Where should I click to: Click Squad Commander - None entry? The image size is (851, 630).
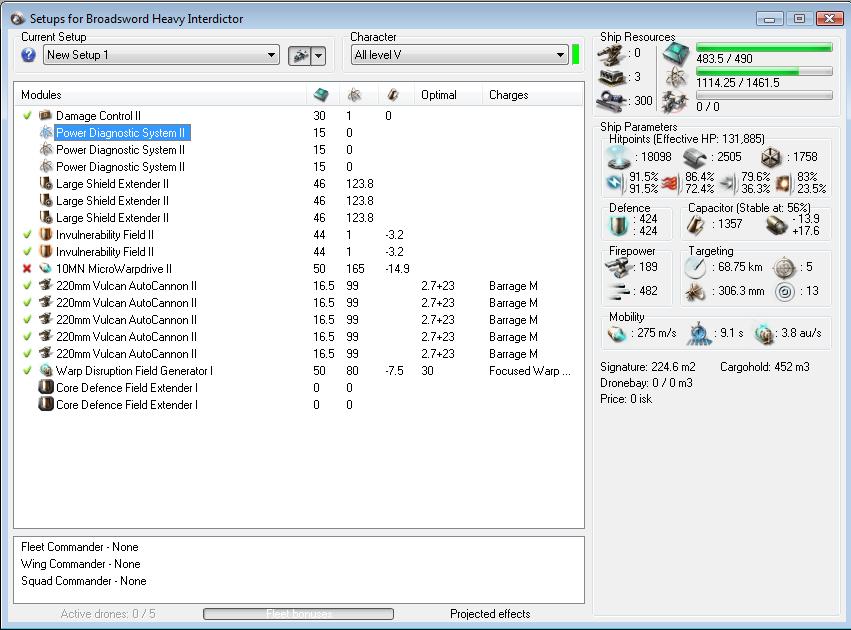point(84,581)
